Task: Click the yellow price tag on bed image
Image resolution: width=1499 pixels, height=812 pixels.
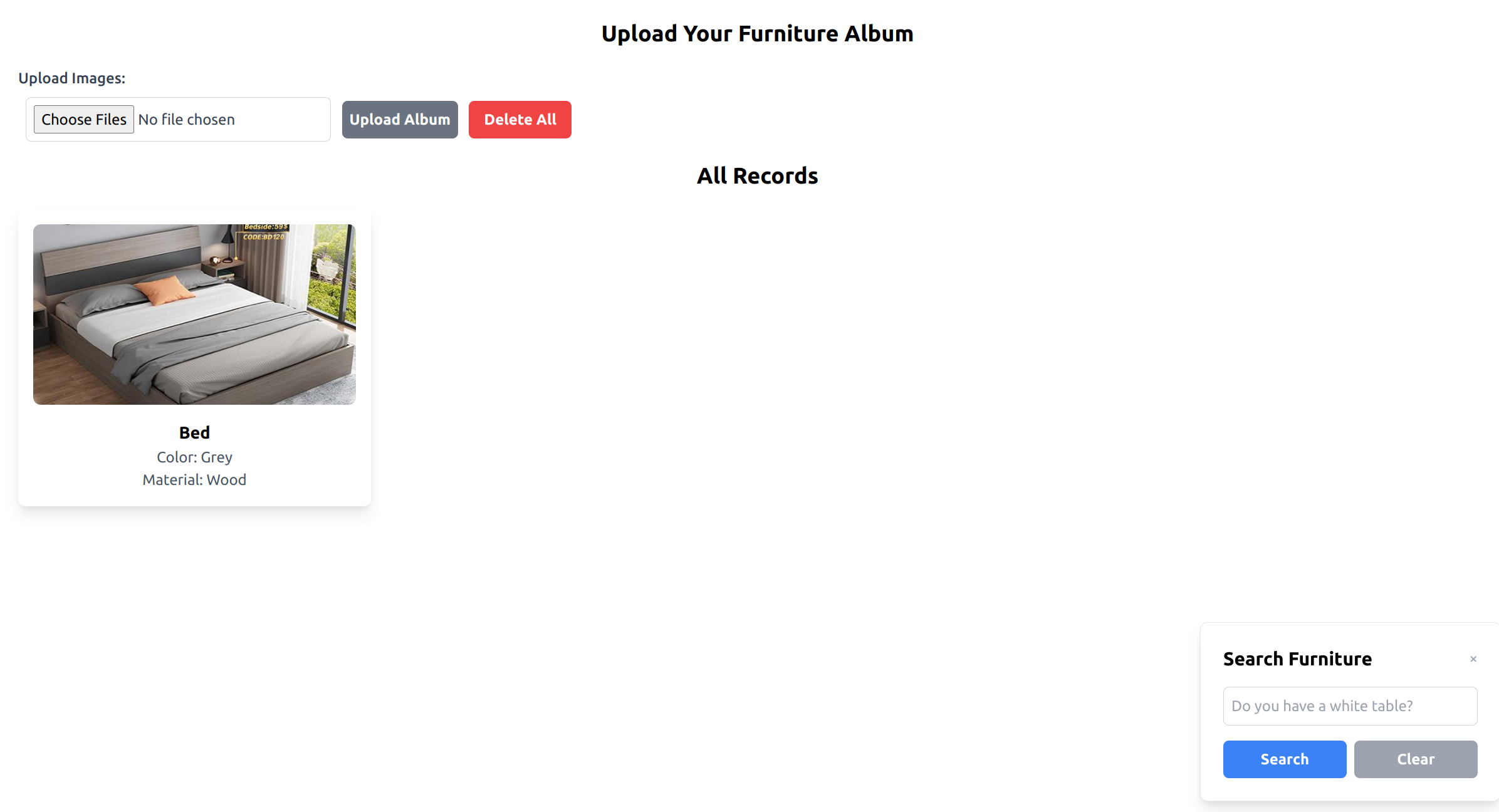Action: click(x=265, y=232)
